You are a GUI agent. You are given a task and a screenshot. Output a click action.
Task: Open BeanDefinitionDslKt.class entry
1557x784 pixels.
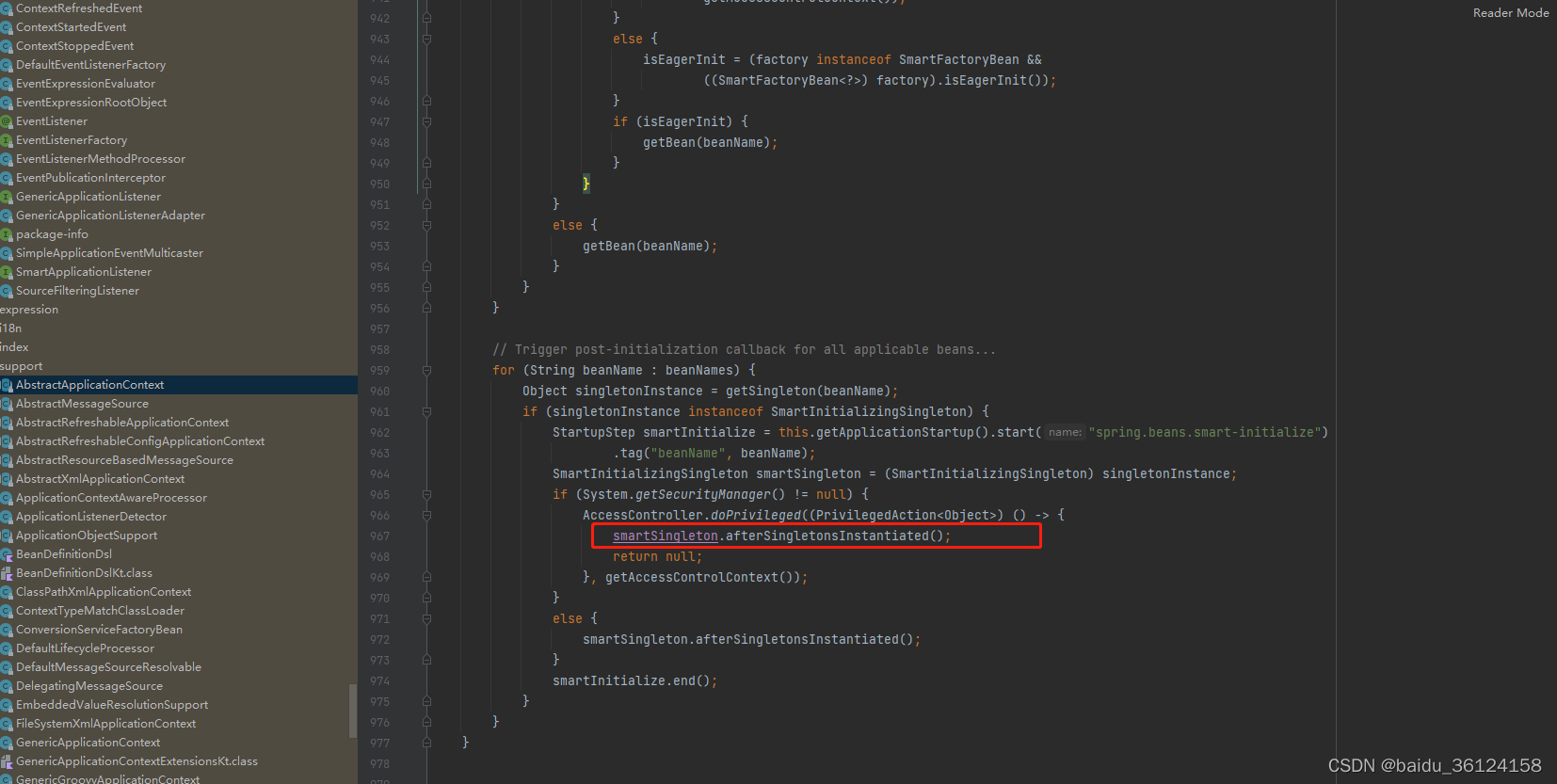click(84, 573)
